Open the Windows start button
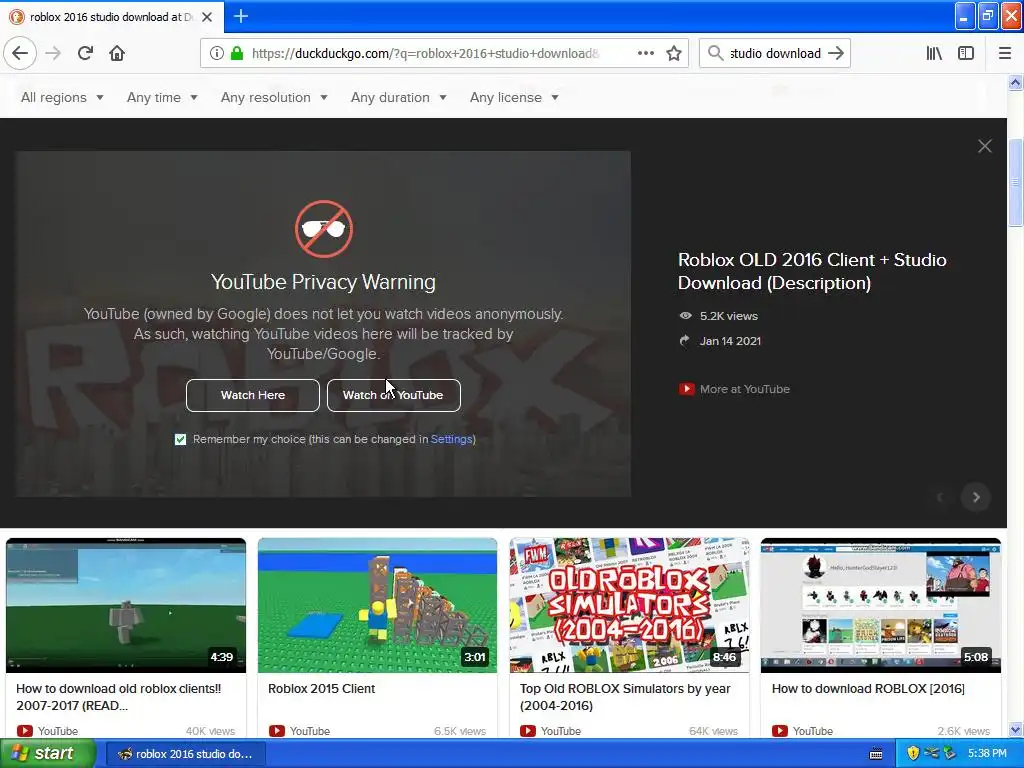This screenshot has width=1024, height=768. [x=46, y=754]
